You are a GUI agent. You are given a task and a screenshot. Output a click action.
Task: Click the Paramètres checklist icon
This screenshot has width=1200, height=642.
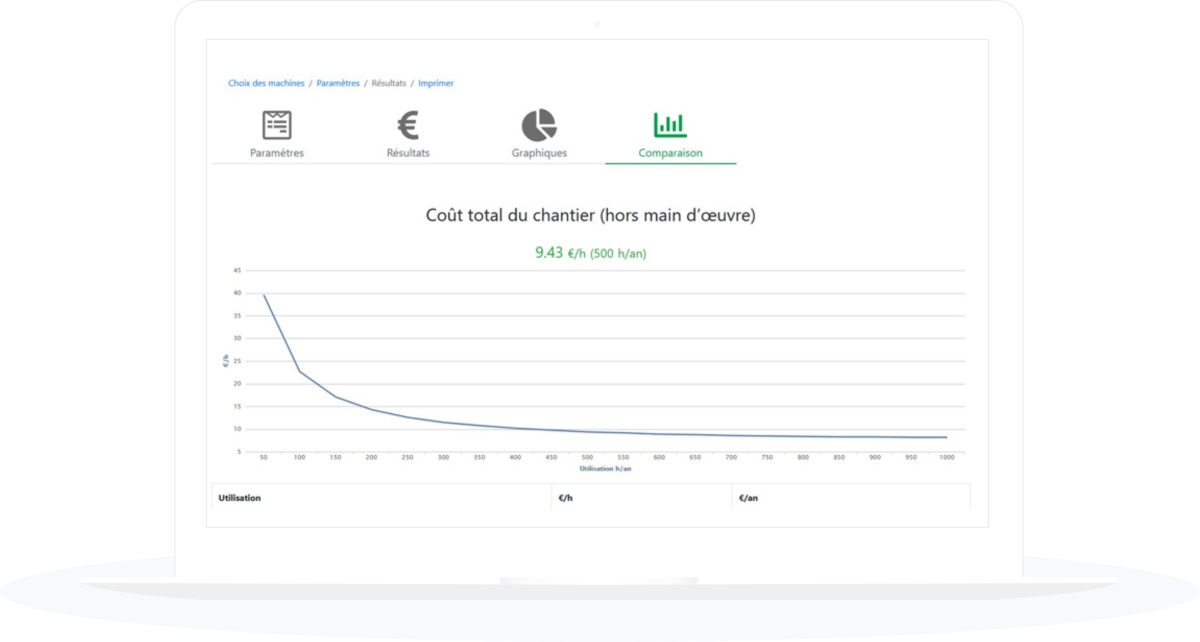277,125
